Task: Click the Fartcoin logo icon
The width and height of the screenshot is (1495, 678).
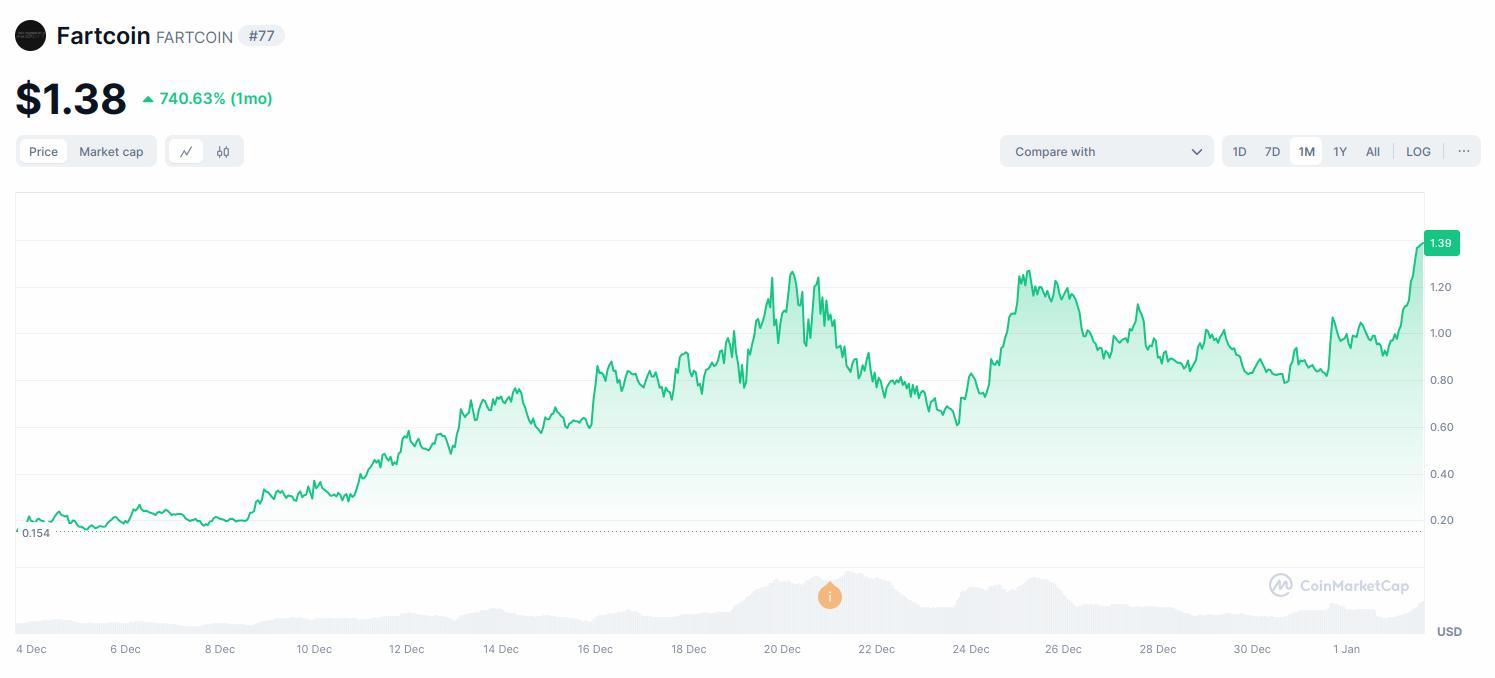Action: (30, 35)
